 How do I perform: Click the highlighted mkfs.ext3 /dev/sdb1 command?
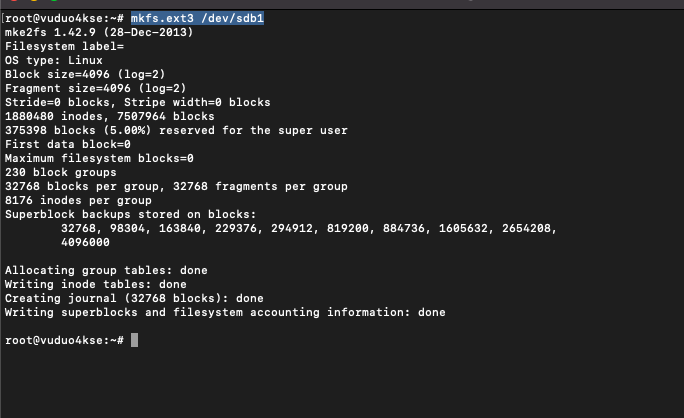[x=197, y=18]
